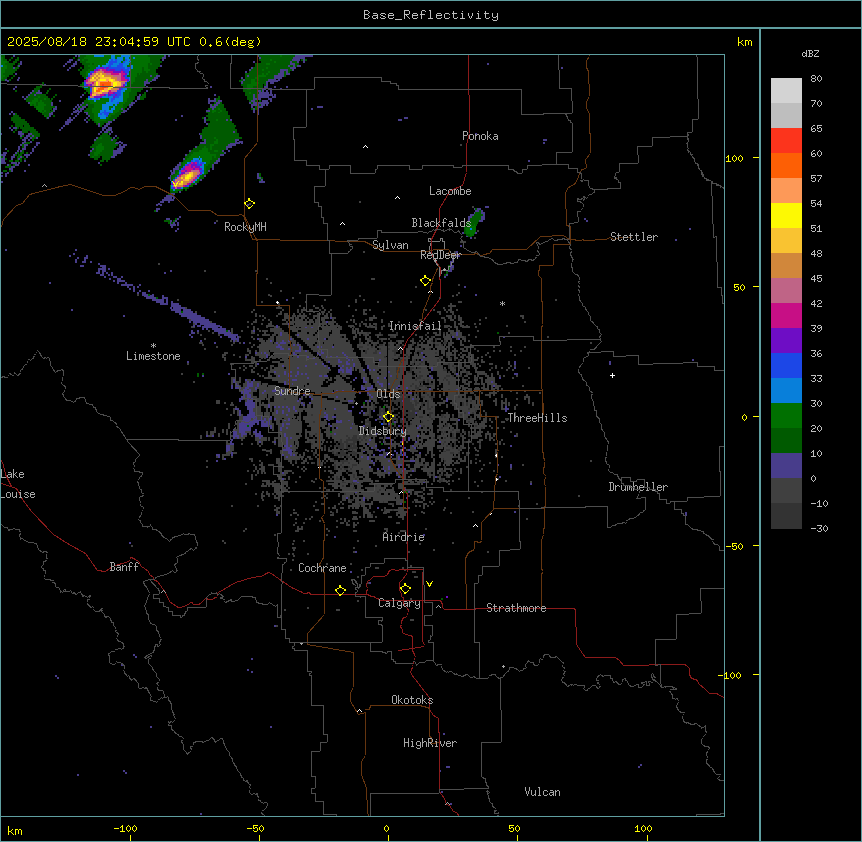Click the Drumheller label
Screen dimensions: 862x842
(x=638, y=487)
